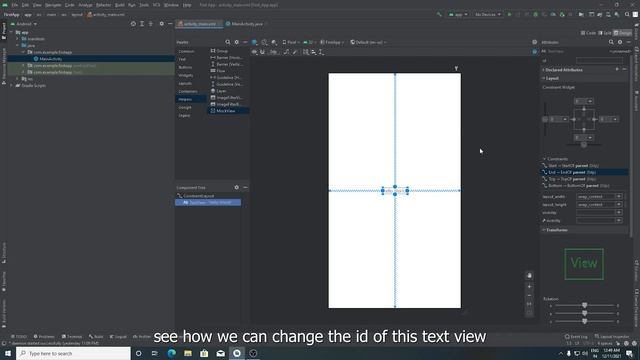Viewport: 640px width, 360px height.
Task: Click the Make Project hammer icon
Action: (x=439, y=14)
